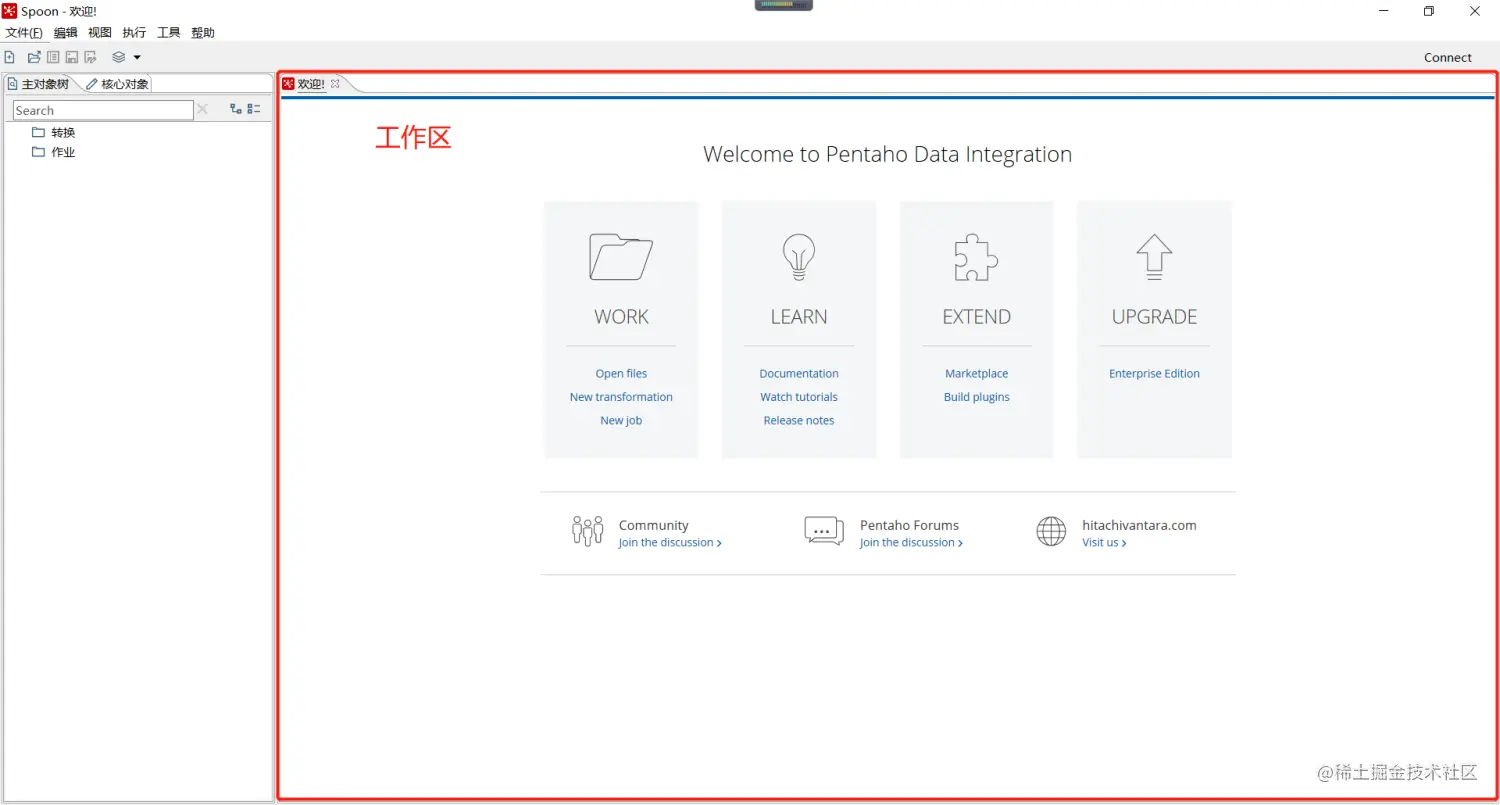The width and height of the screenshot is (1500, 805).
Task: Click the LEARN light bulb icon
Action: 799,257
